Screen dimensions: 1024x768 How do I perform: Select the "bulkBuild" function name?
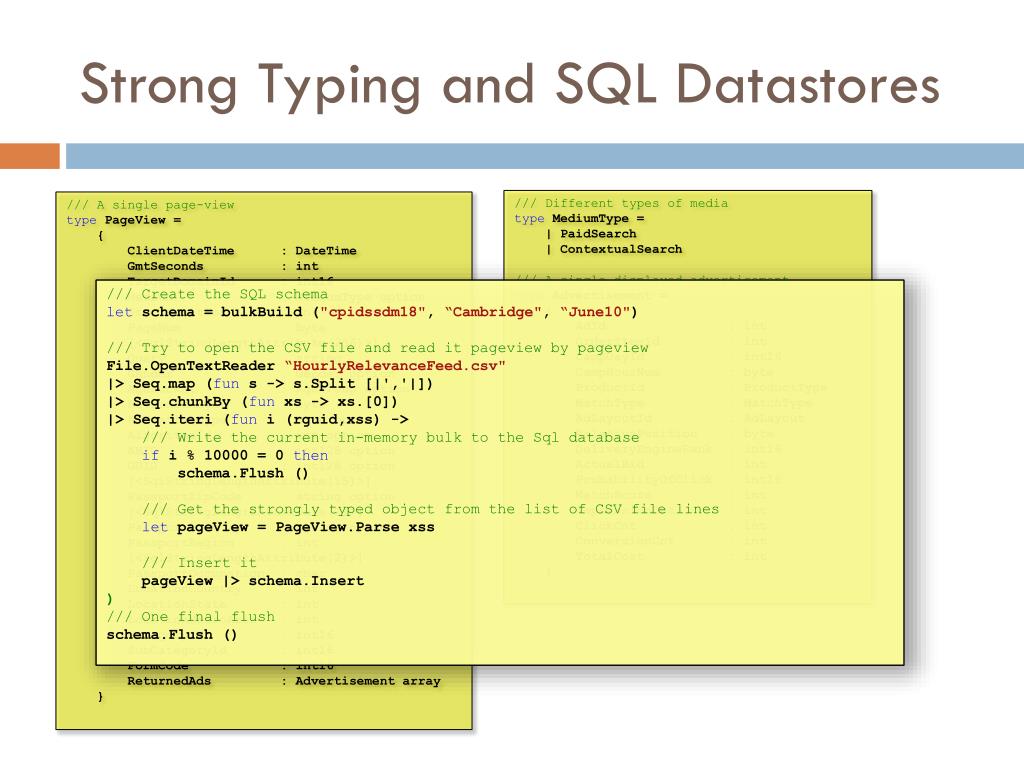pos(261,312)
